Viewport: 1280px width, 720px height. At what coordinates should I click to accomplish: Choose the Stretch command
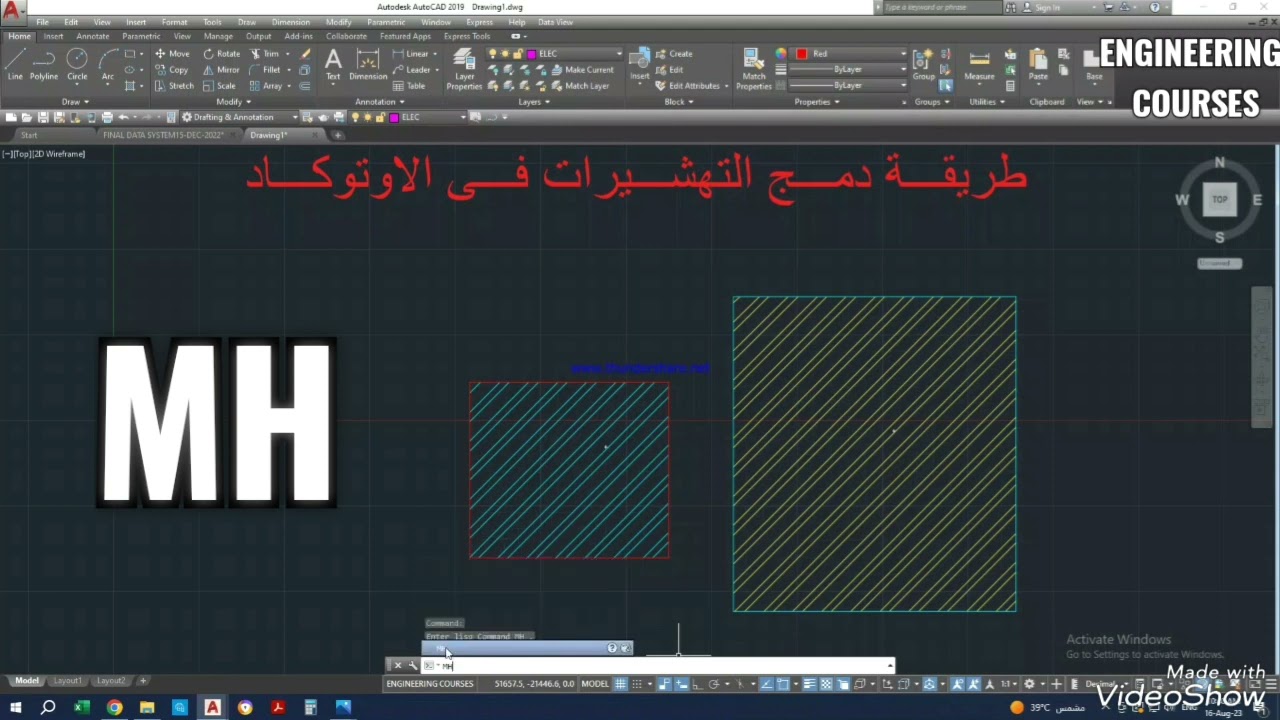(x=174, y=86)
